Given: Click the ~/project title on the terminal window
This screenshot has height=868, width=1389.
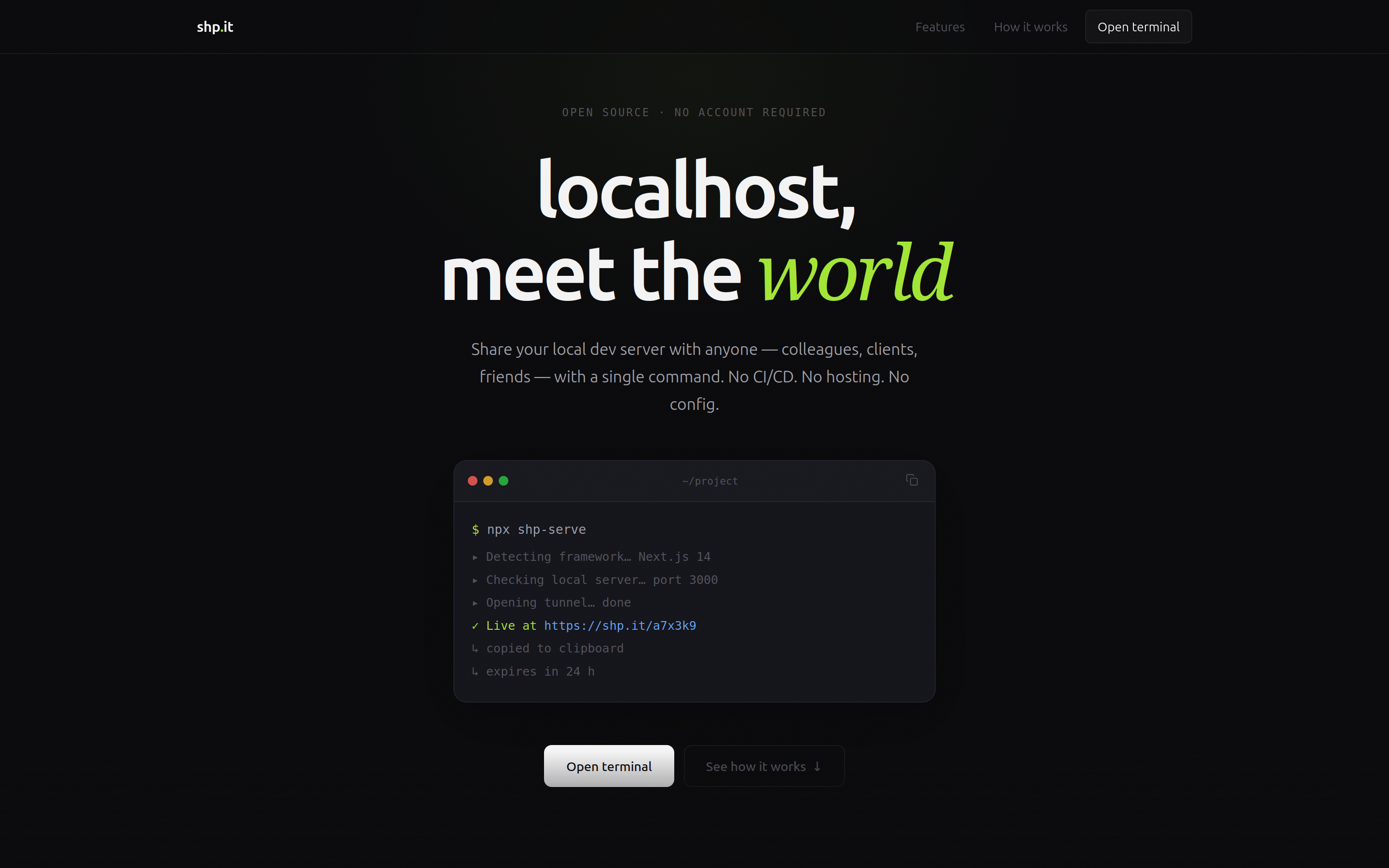Looking at the screenshot, I should [x=709, y=480].
